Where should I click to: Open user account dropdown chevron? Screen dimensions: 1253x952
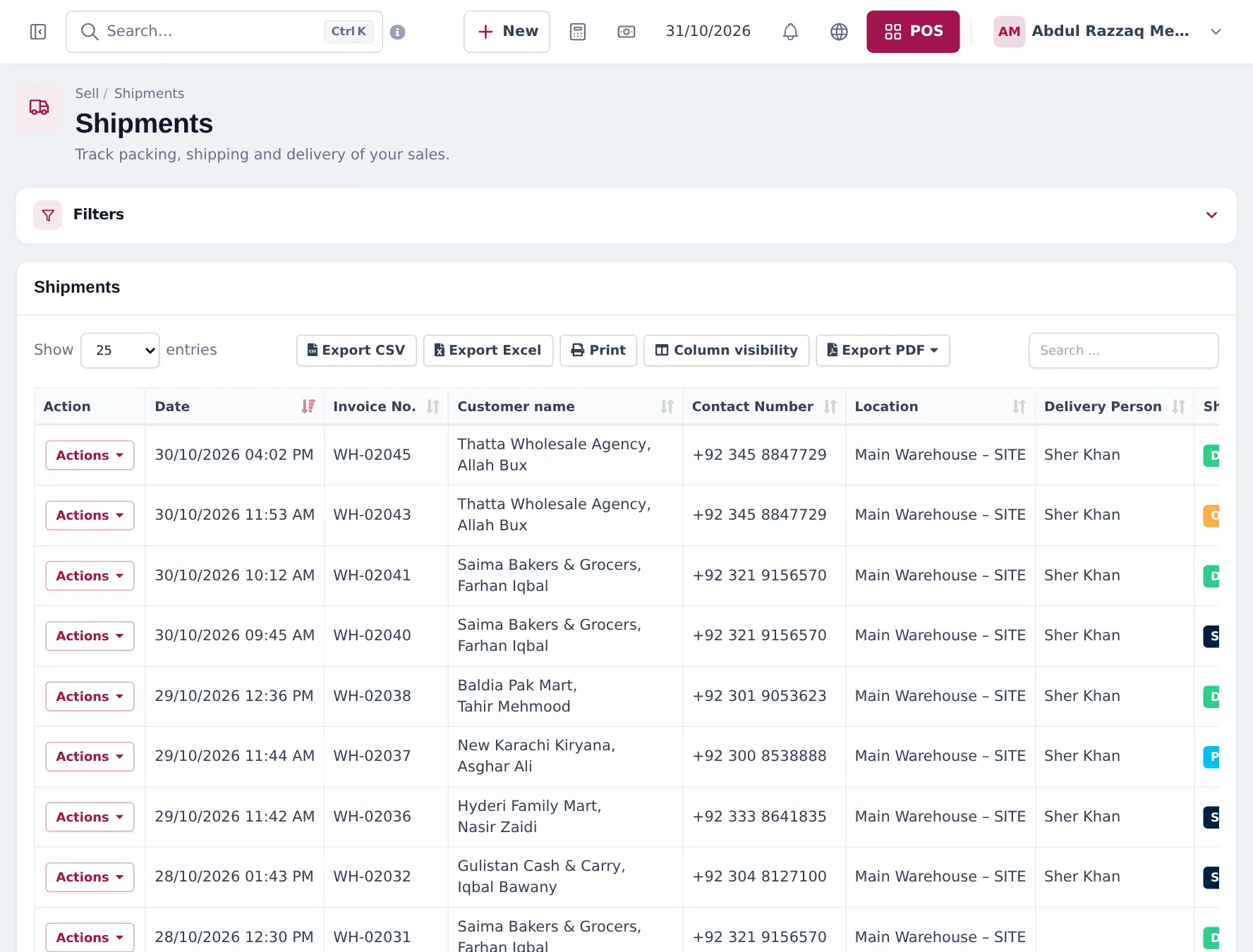click(x=1216, y=32)
